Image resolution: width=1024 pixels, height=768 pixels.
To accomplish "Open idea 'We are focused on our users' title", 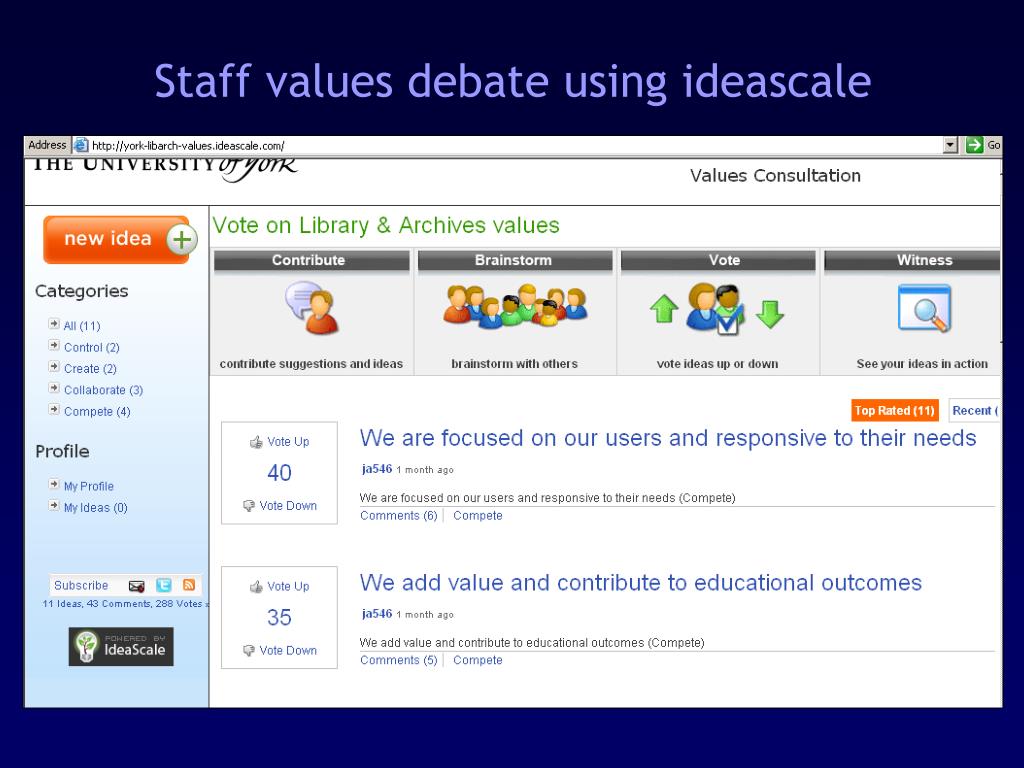I will [x=668, y=438].
